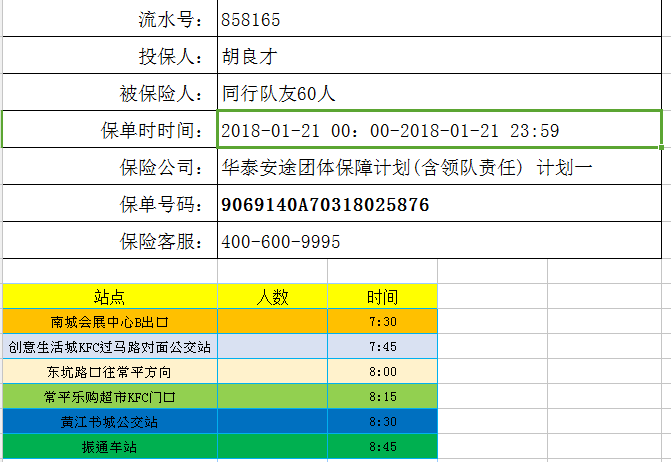Screen dimensions: 671x462
Task: Select the 7:30 time cell
Action: [x=383, y=321]
